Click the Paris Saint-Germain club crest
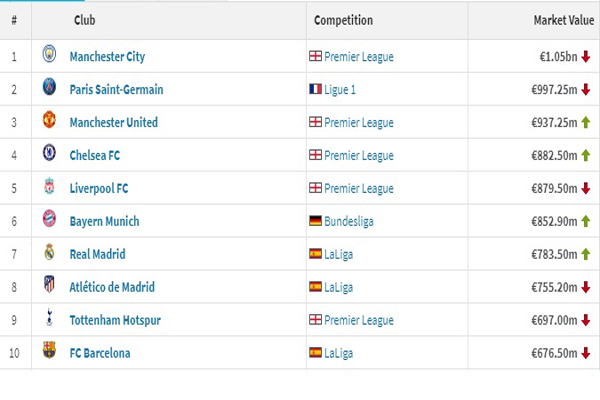 pos(49,89)
